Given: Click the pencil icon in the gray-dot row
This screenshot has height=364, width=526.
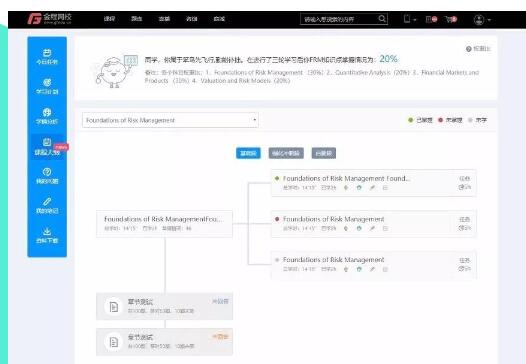Looking at the screenshot, I should click(x=372, y=269).
